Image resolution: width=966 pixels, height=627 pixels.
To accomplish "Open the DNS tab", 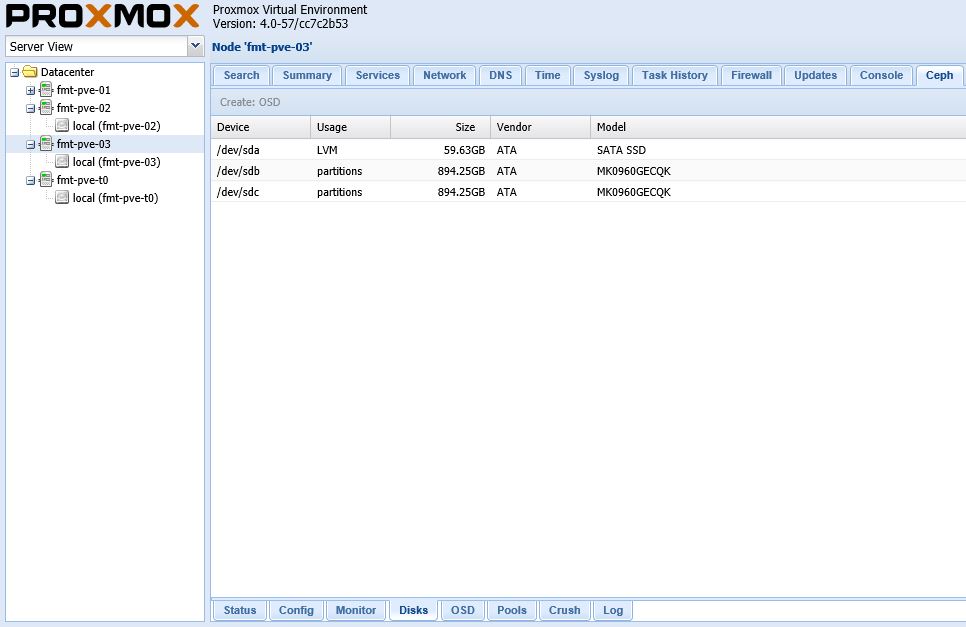I will click(500, 75).
